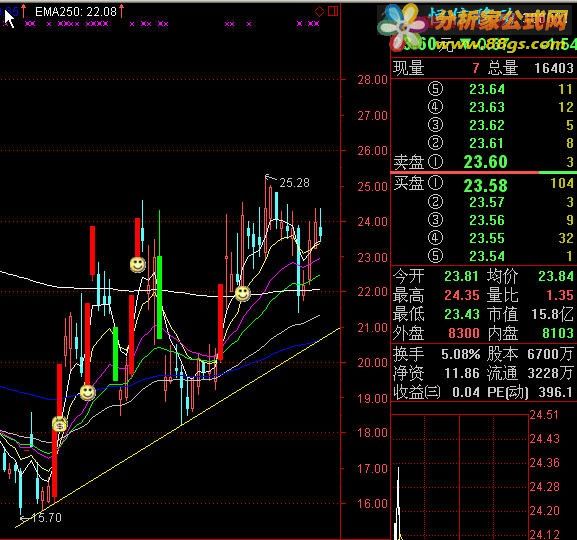Select buy level 1 price 23.58
The image size is (577, 540).
(x=485, y=185)
